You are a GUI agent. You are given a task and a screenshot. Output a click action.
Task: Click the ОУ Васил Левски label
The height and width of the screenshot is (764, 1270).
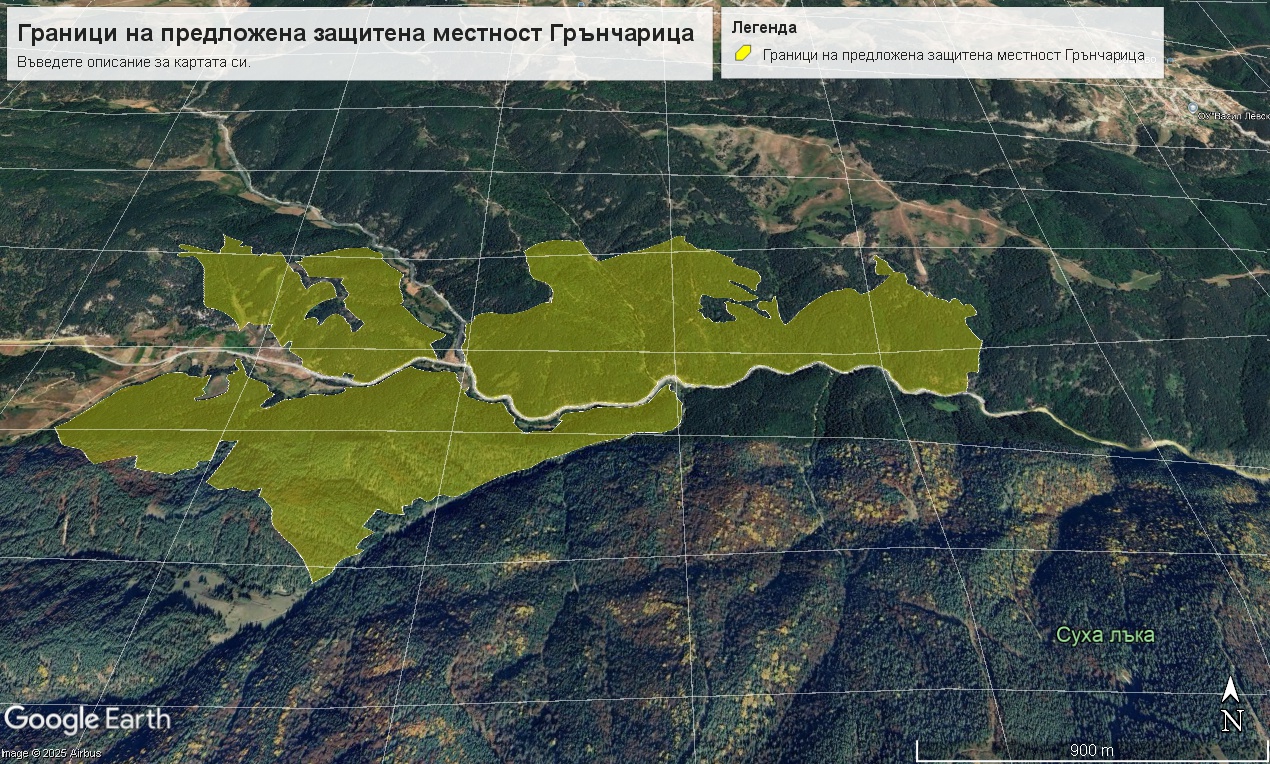pyautogui.click(x=1234, y=116)
